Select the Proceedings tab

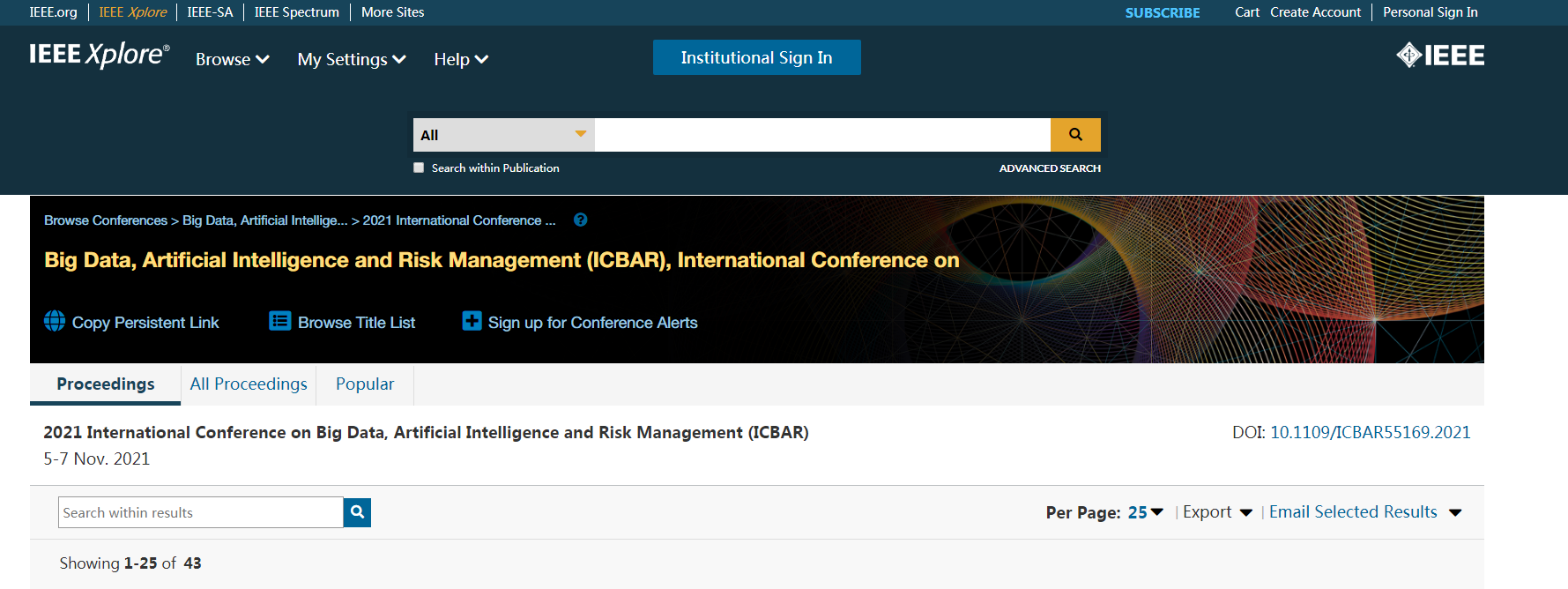[106, 384]
